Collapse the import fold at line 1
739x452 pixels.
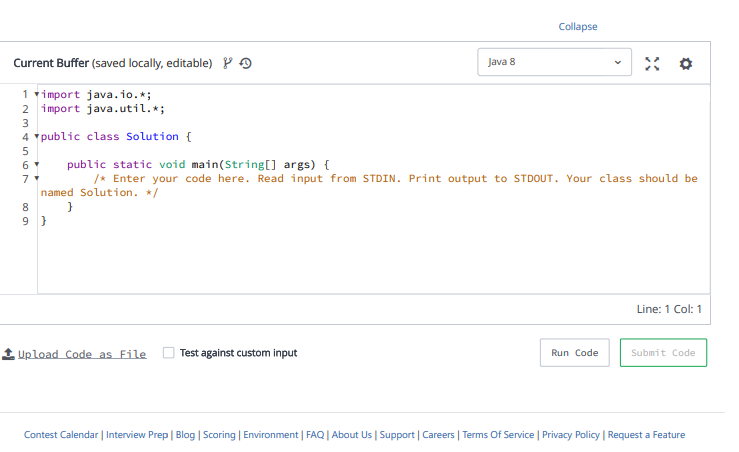tap(36, 94)
